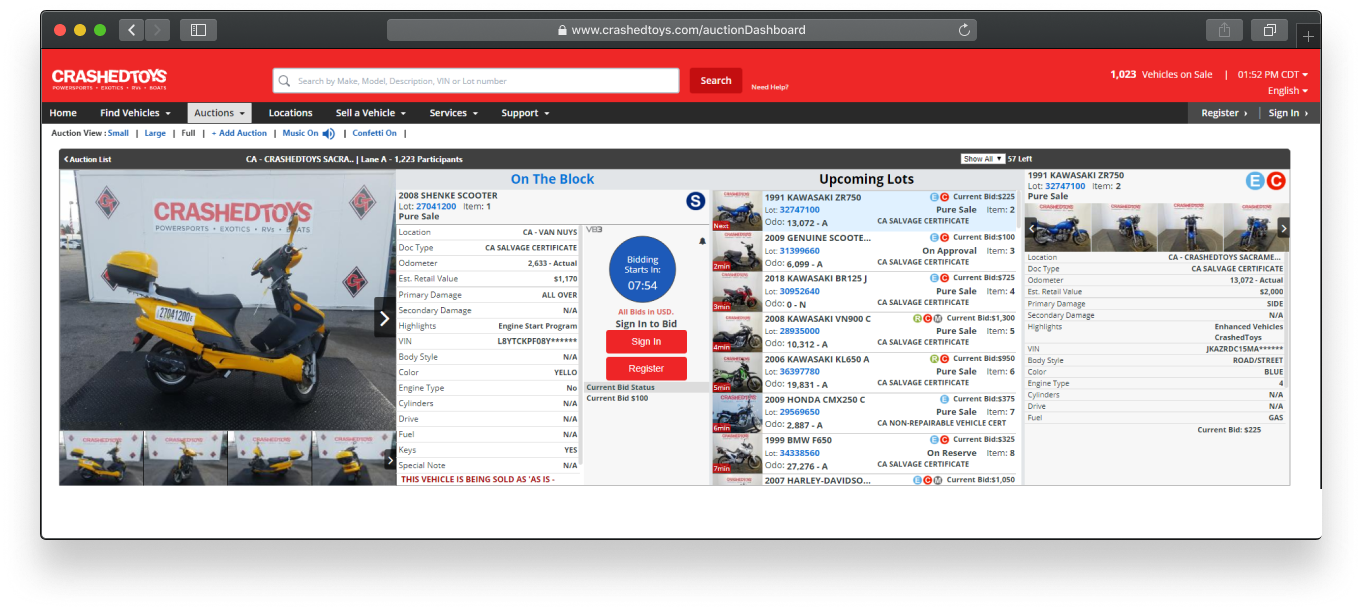
Task: Open the Need Help? link
Action: [770, 87]
